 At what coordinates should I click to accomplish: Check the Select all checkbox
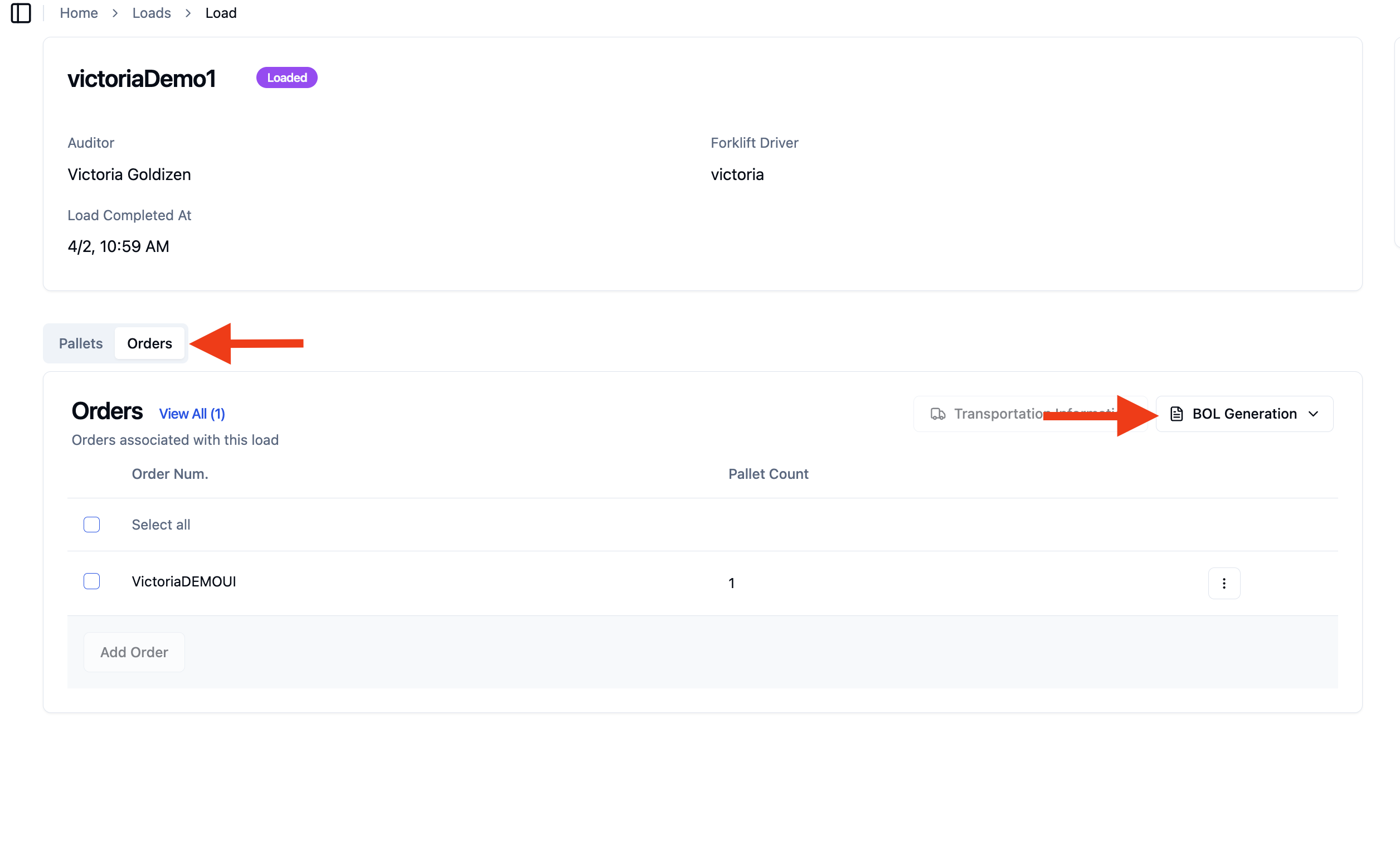click(91, 525)
